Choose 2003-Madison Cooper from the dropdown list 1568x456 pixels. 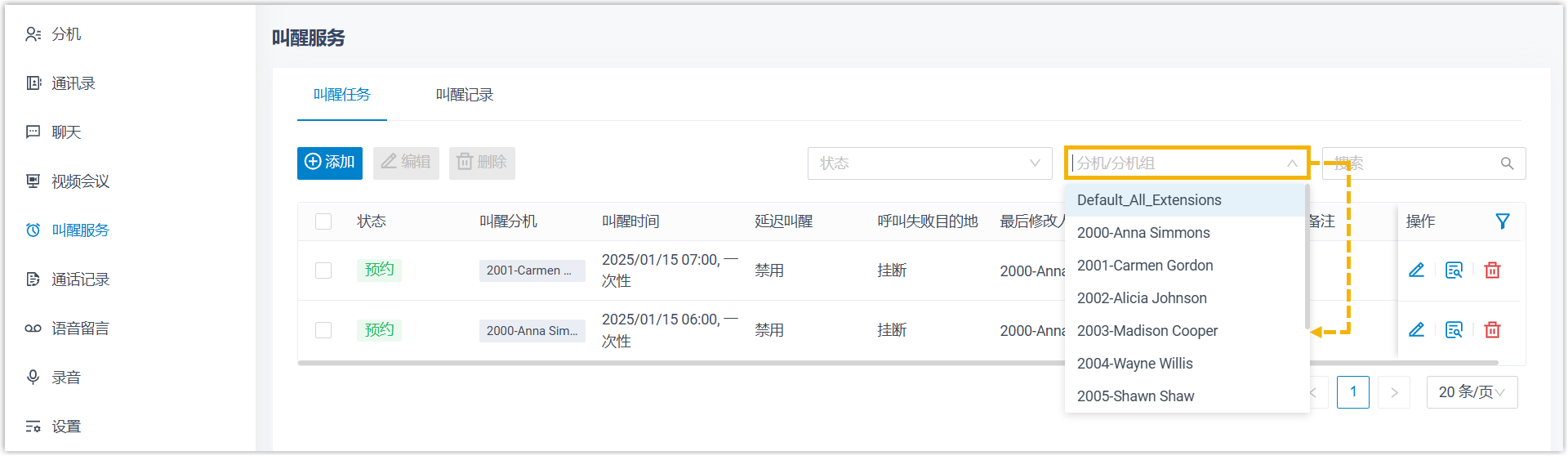[1147, 331]
